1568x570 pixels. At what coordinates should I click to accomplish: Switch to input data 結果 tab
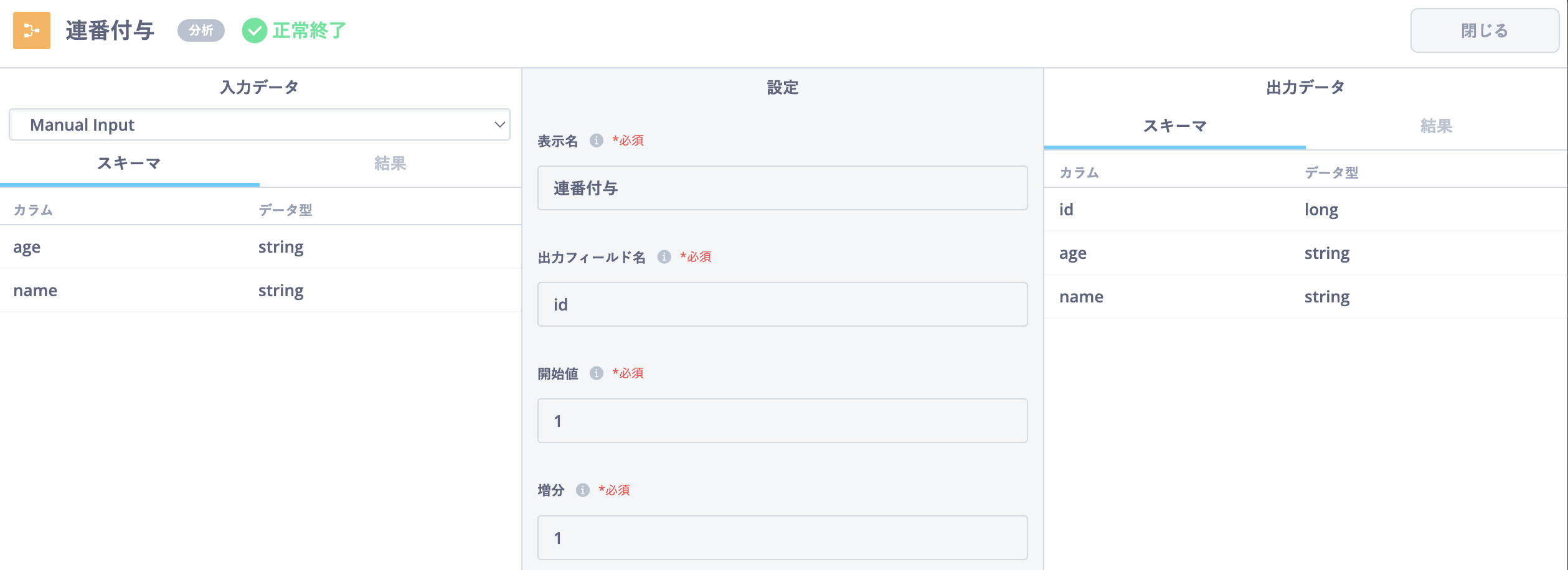pos(390,164)
